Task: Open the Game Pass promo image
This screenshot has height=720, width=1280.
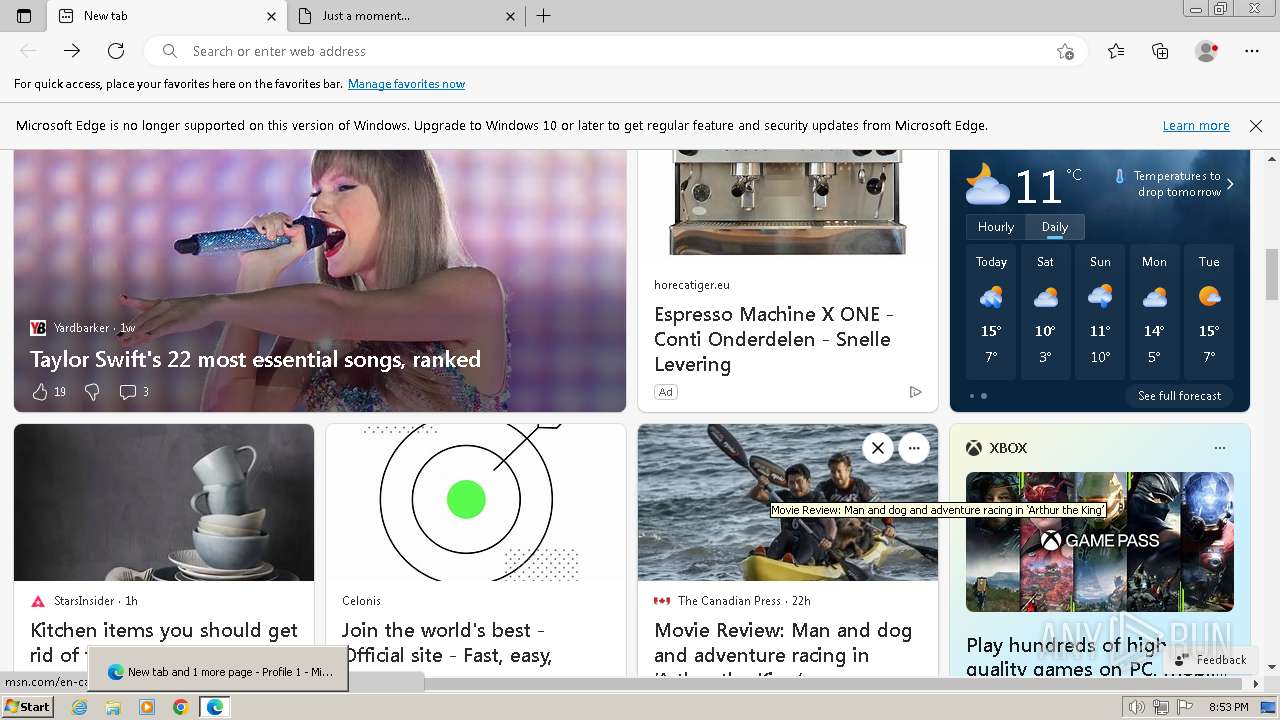Action: [1100, 541]
